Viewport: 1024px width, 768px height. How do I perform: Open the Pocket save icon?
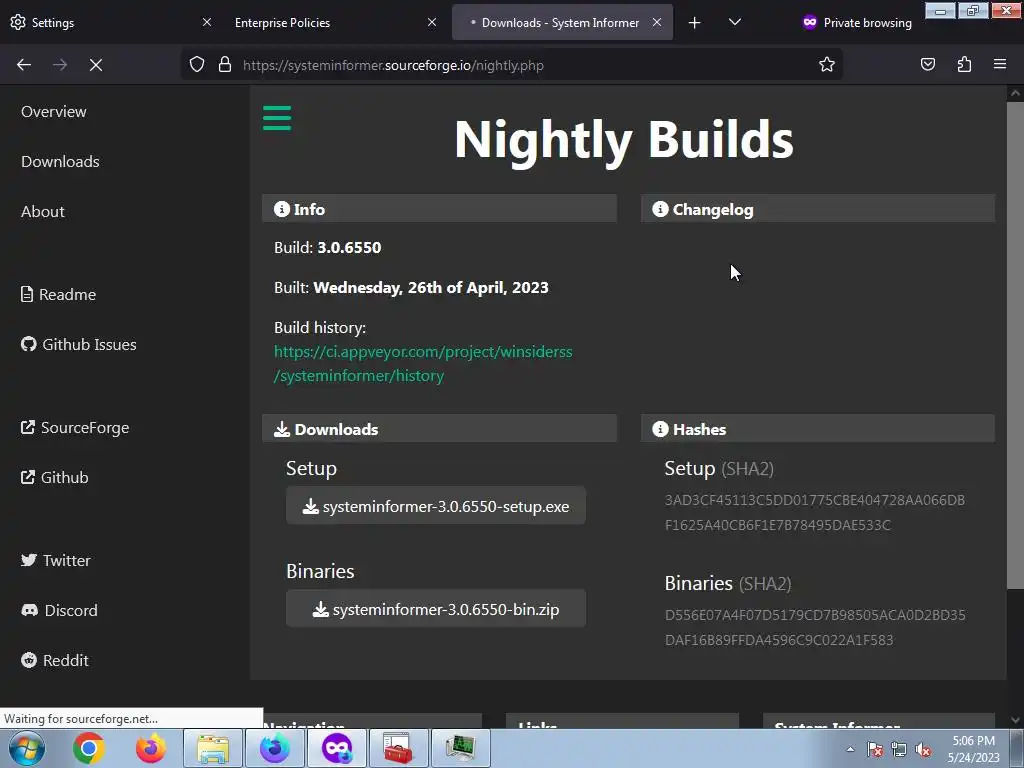[928, 64]
